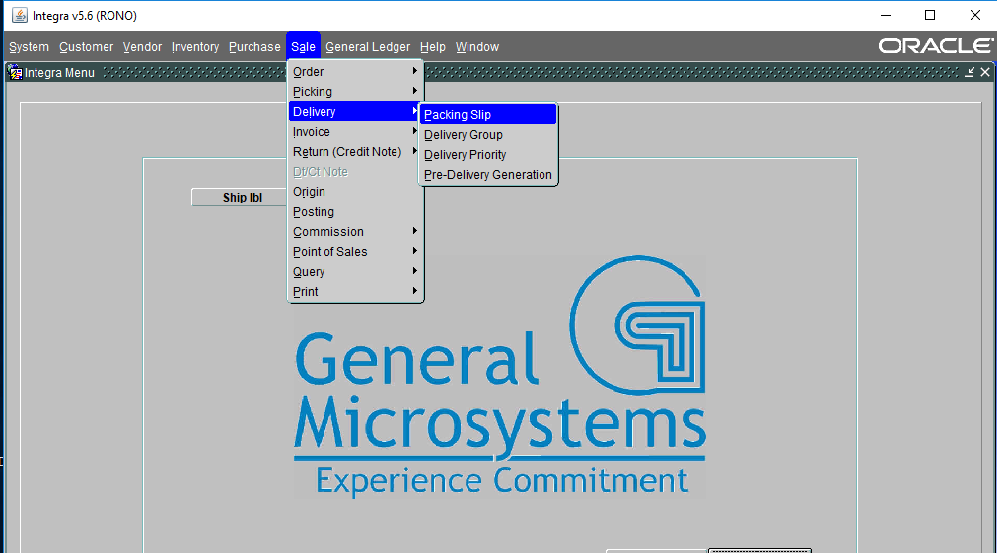The width and height of the screenshot is (997, 553).
Task: Click the Integra Menu window icon
Action: [15, 72]
